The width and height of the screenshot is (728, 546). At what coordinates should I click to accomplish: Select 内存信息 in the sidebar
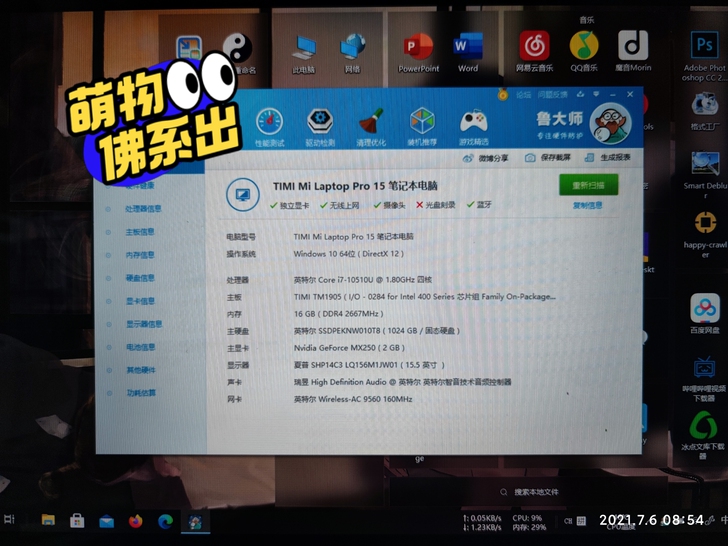tap(140, 255)
